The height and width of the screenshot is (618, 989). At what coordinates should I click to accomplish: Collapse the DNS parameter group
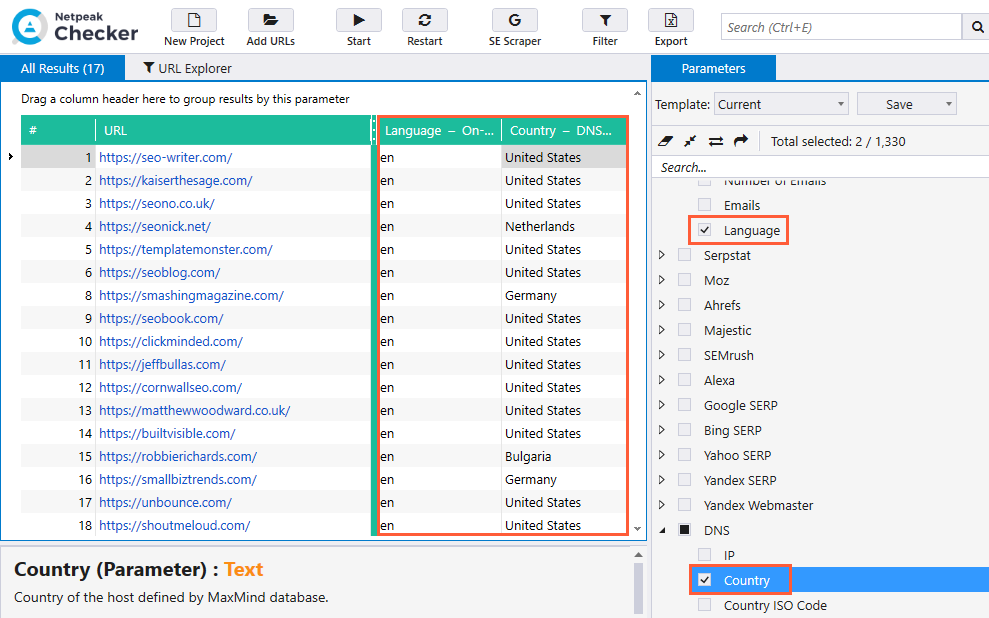coord(662,530)
